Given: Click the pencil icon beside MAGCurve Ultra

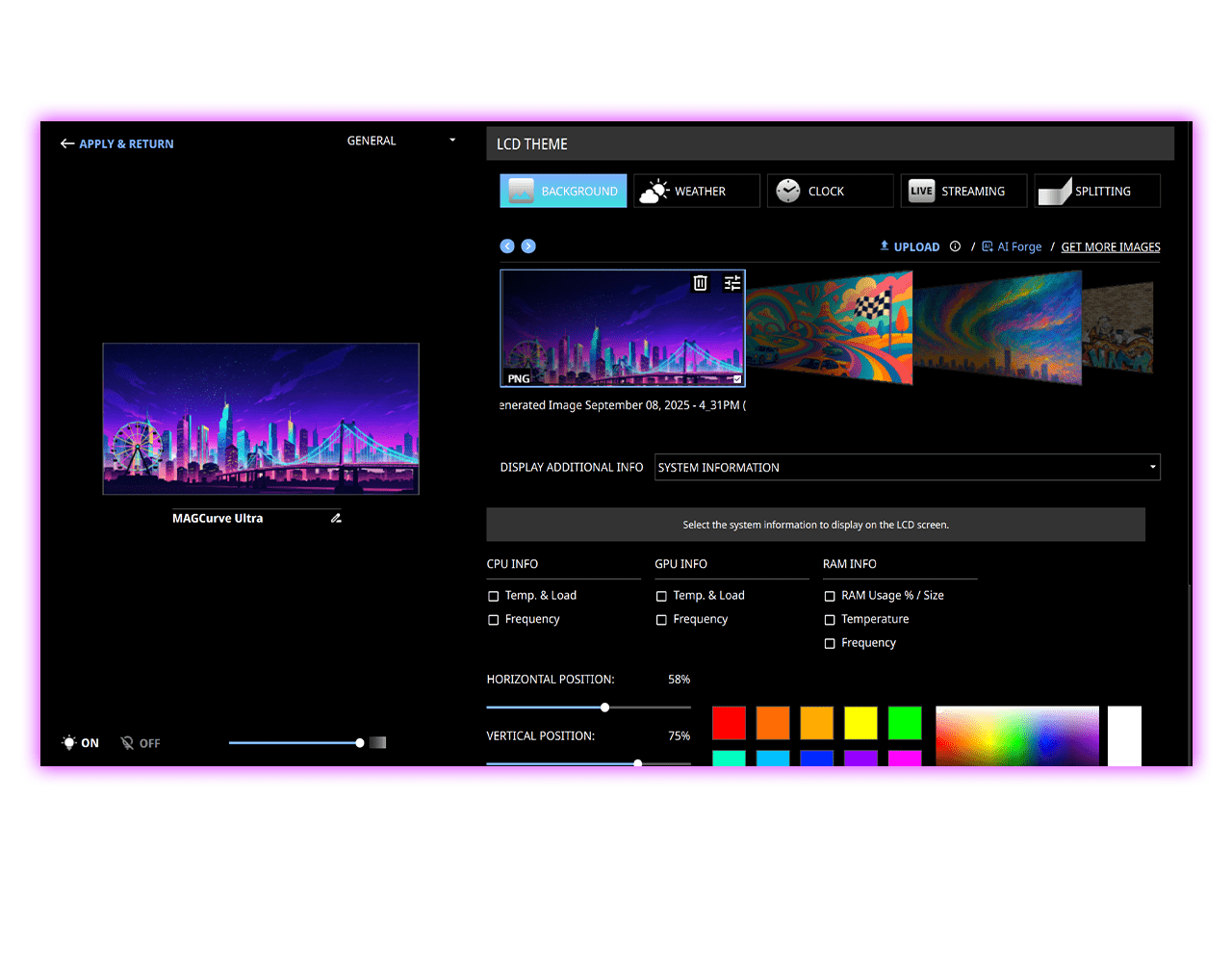Looking at the screenshot, I should 336,518.
